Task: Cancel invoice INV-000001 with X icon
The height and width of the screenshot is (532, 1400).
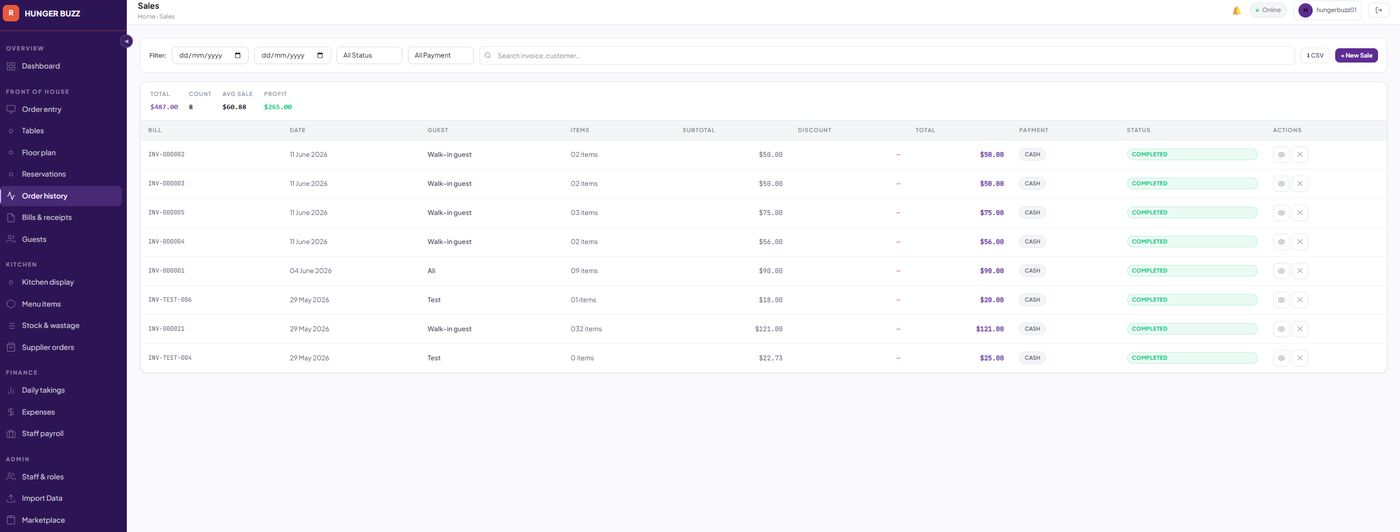Action: (x=1300, y=271)
